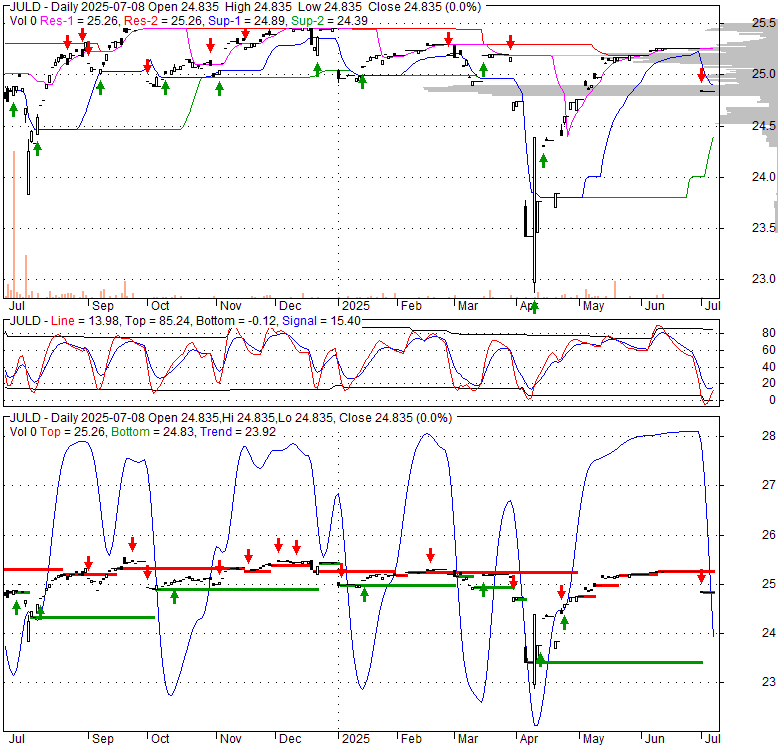Image resolution: width=780 pixels, height=745 pixels.
Task: Select the 'Res-1 = 25.26' legend label
Action: (80, 21)
